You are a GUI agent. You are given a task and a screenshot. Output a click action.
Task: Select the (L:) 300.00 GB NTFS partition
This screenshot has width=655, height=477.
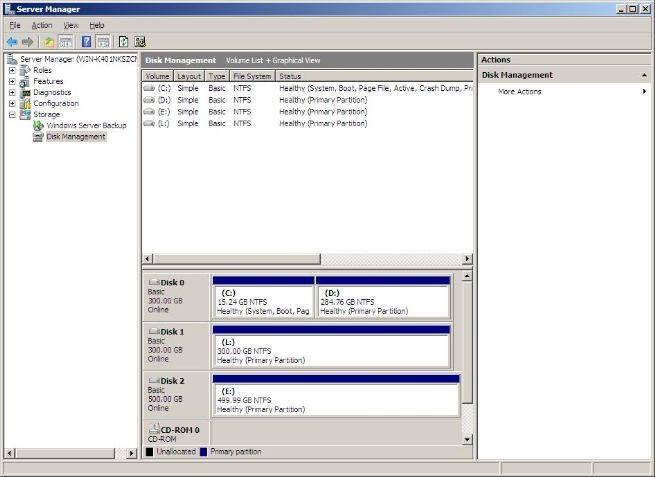tap(332, 351)
